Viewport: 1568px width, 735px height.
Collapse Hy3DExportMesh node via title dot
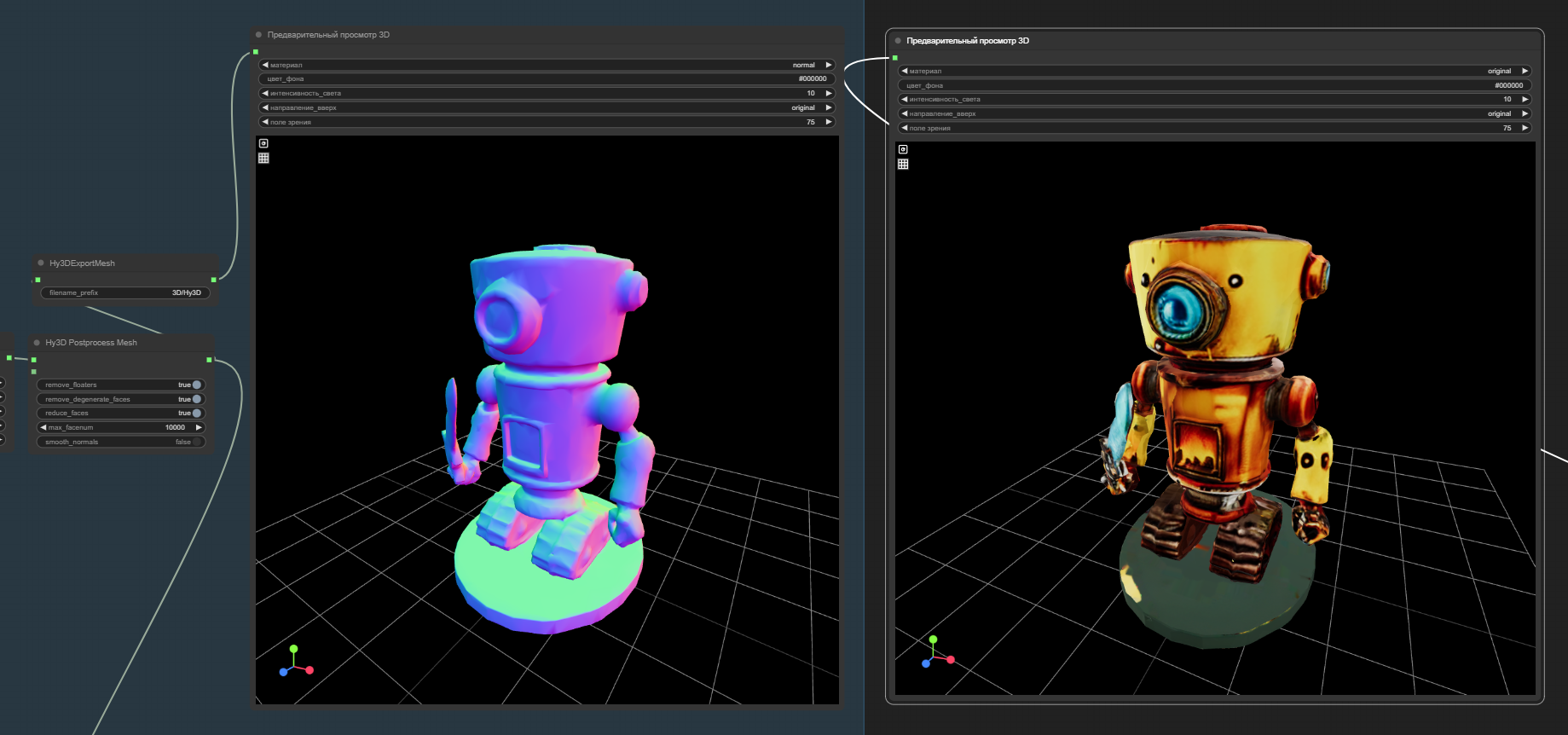41,263
